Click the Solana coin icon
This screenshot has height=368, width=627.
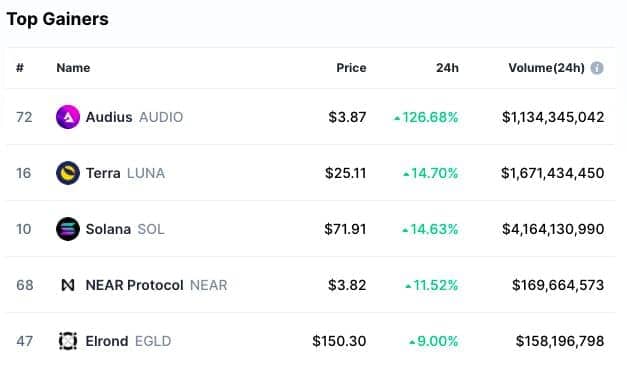coord(68,229)
